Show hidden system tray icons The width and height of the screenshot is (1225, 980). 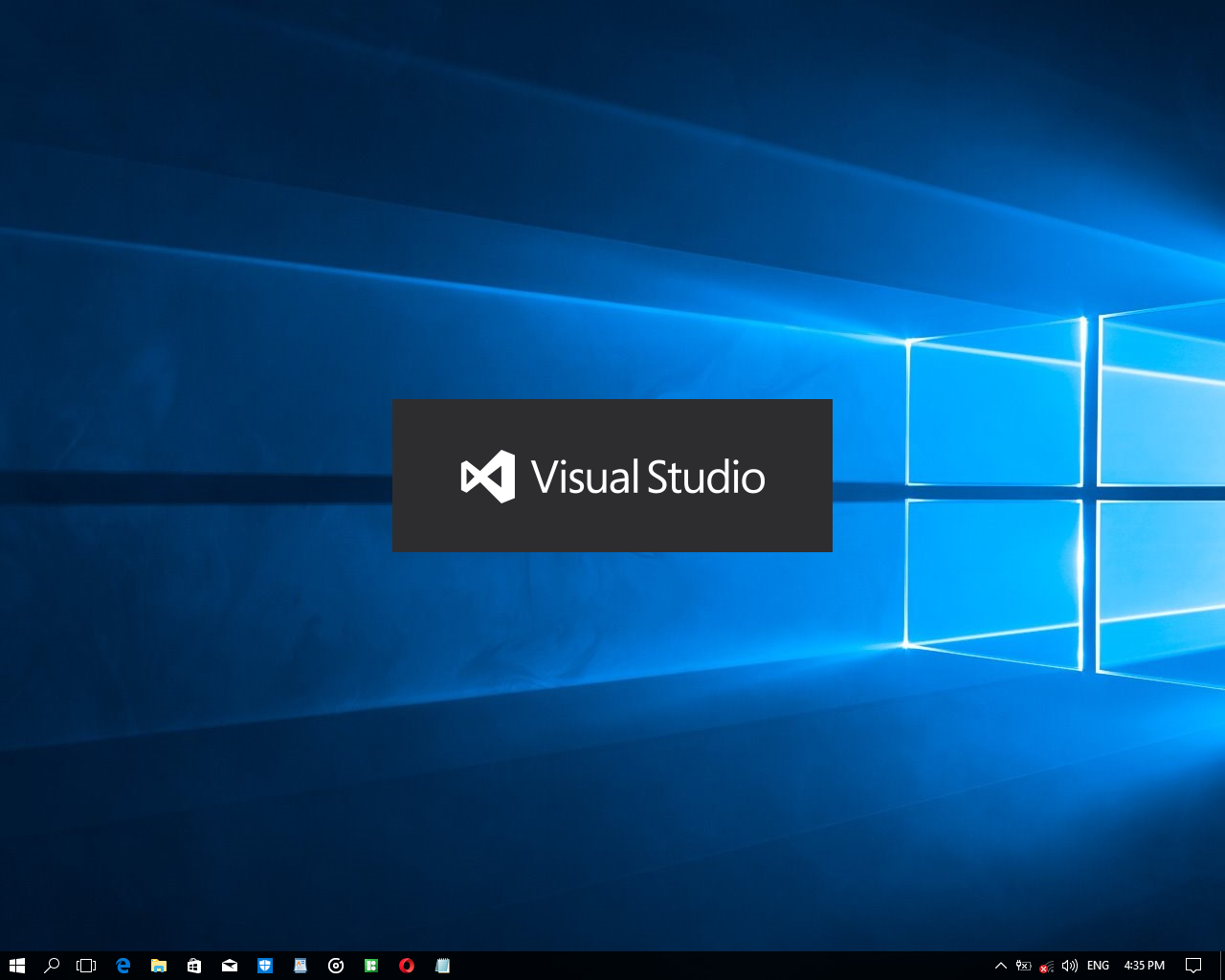pos(1001,966)
